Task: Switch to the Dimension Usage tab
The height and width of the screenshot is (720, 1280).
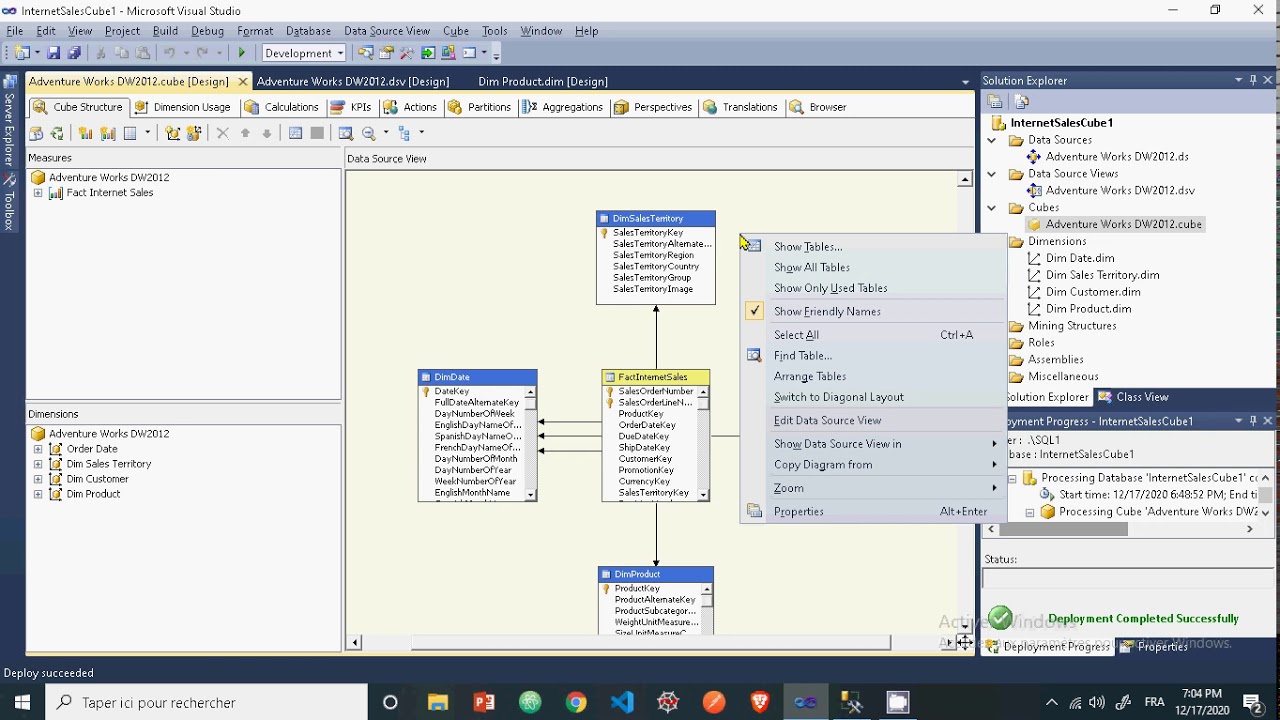Action: click(x=182, y=107)
